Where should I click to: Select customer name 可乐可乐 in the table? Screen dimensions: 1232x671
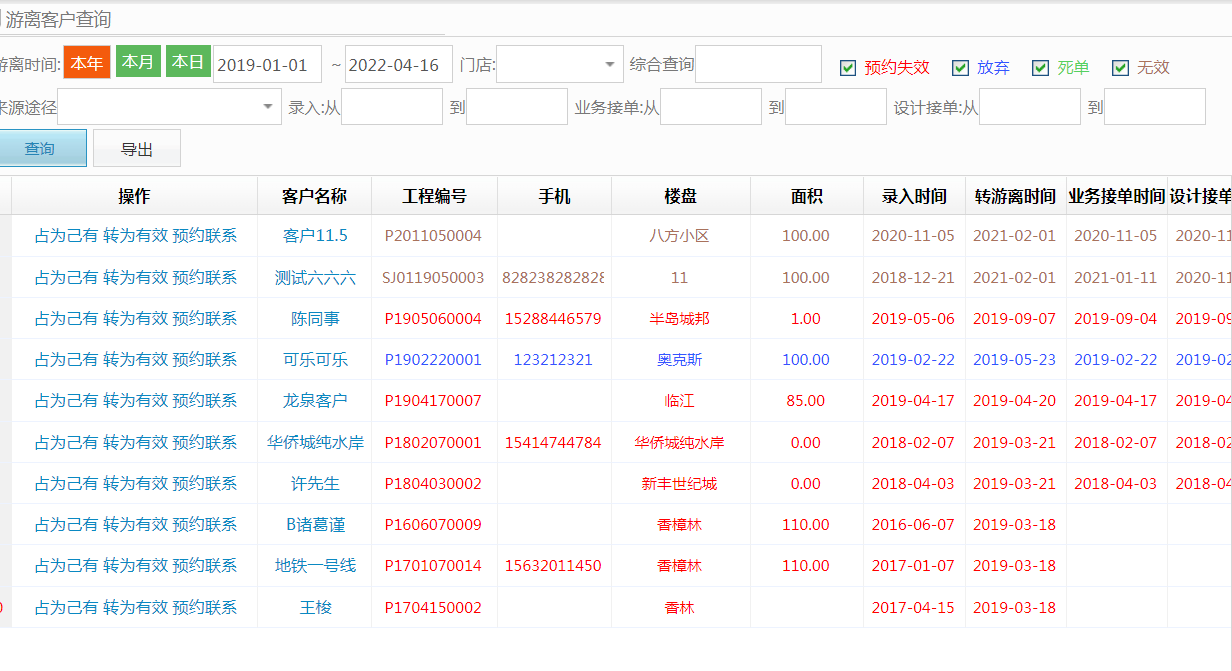tap(314, 359)
